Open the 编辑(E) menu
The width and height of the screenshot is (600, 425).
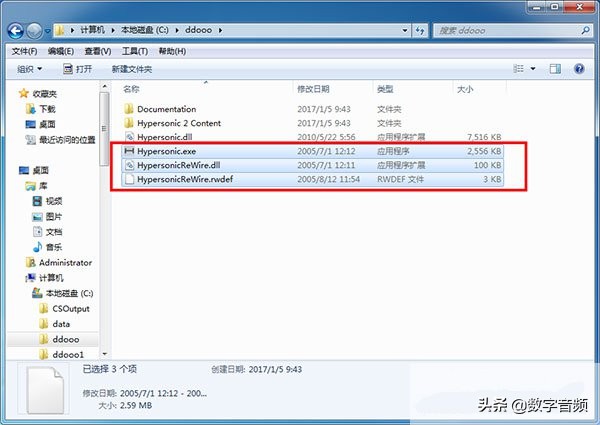click(x=61, y=51)
